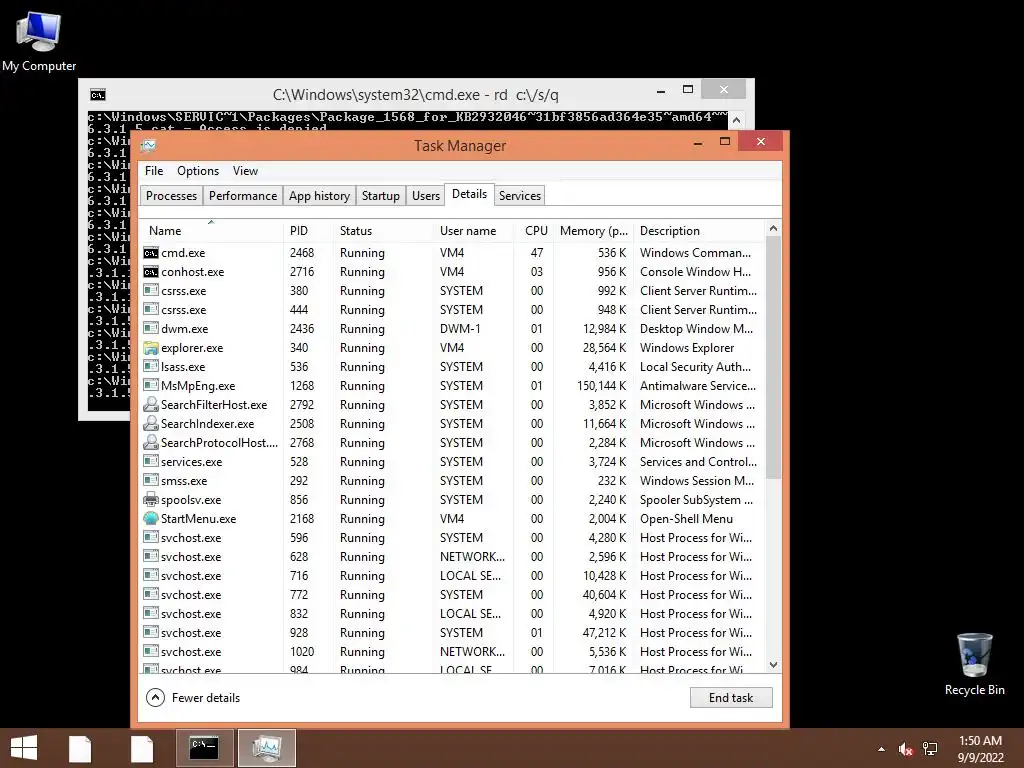The width and height of the screenshot is (1024, 768).
Task: Click the smss.exe process icon
Action: pyautogui.click(x=151, y=480)
